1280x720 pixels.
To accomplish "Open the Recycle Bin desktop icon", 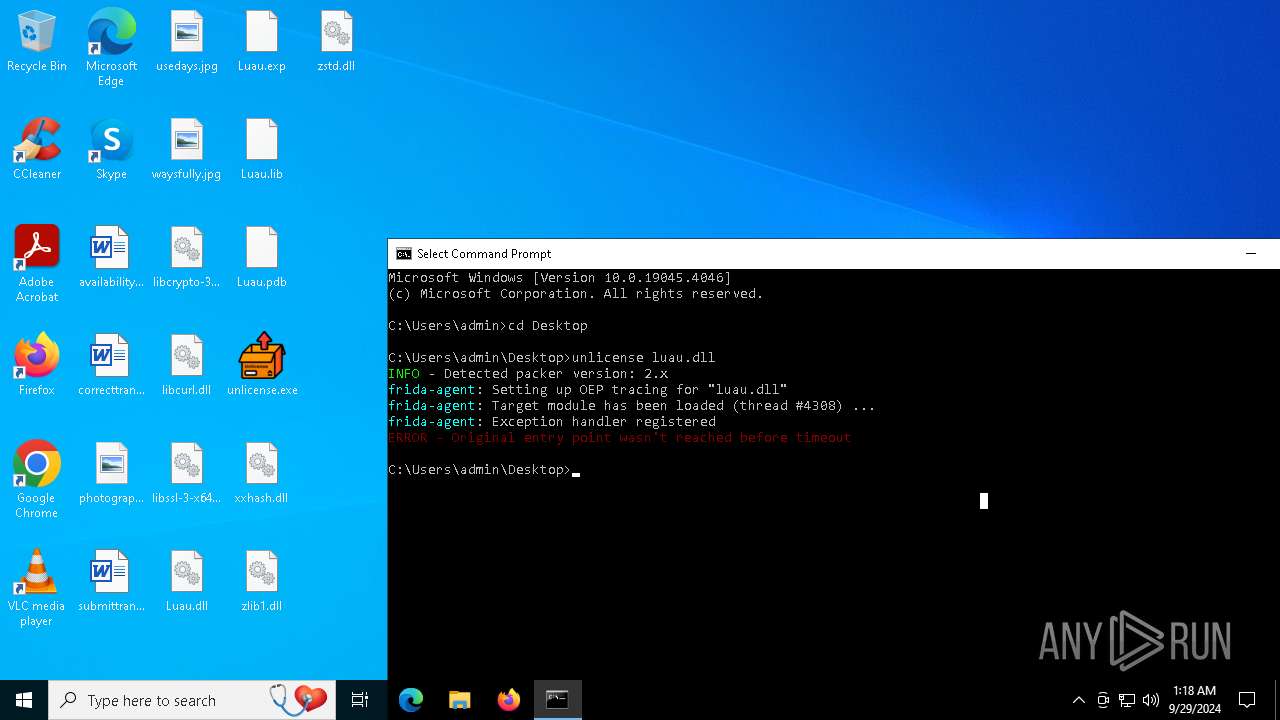I will coord(37,42).
